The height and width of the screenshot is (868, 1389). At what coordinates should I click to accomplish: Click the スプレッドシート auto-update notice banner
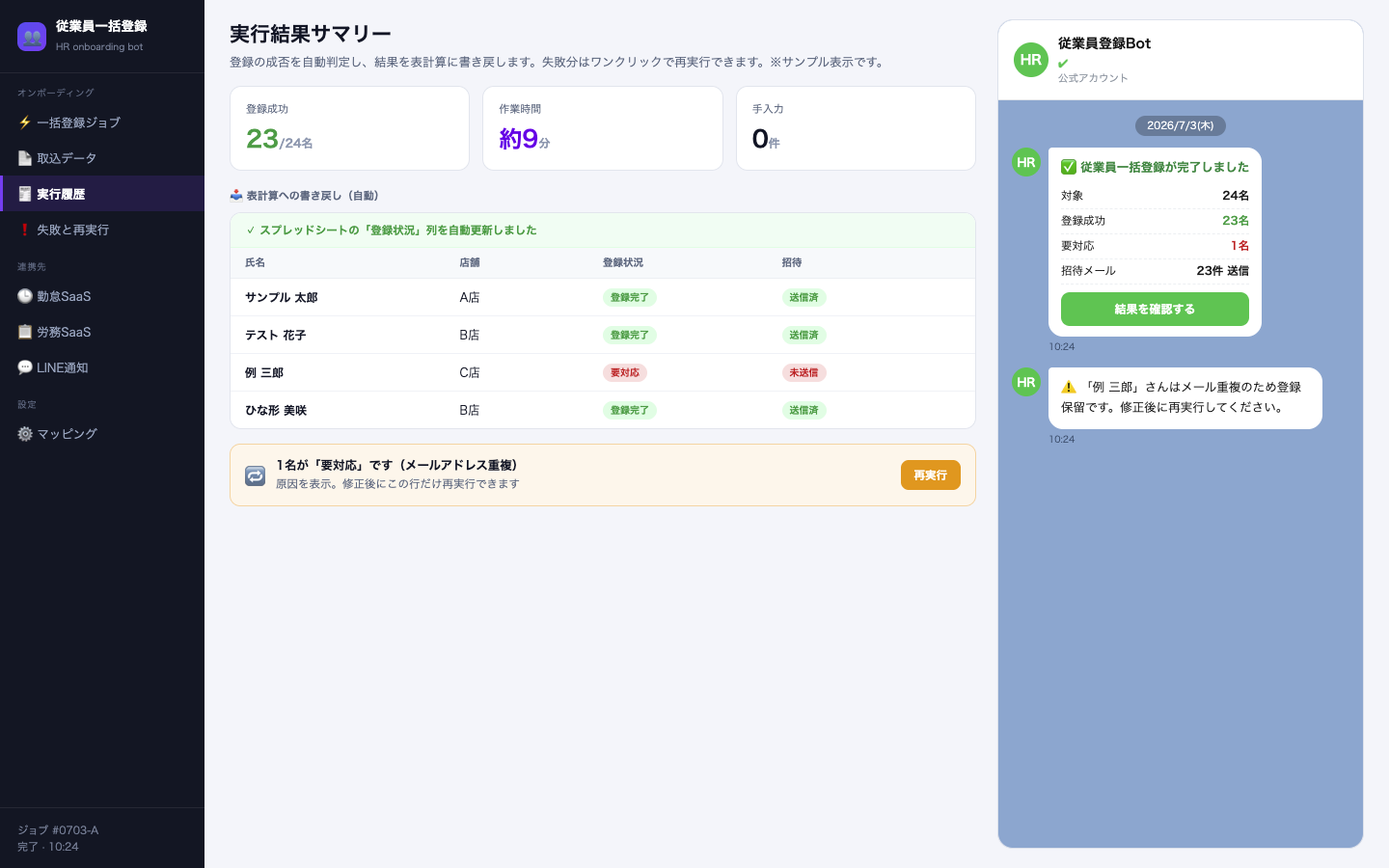(x=603, y=231)
